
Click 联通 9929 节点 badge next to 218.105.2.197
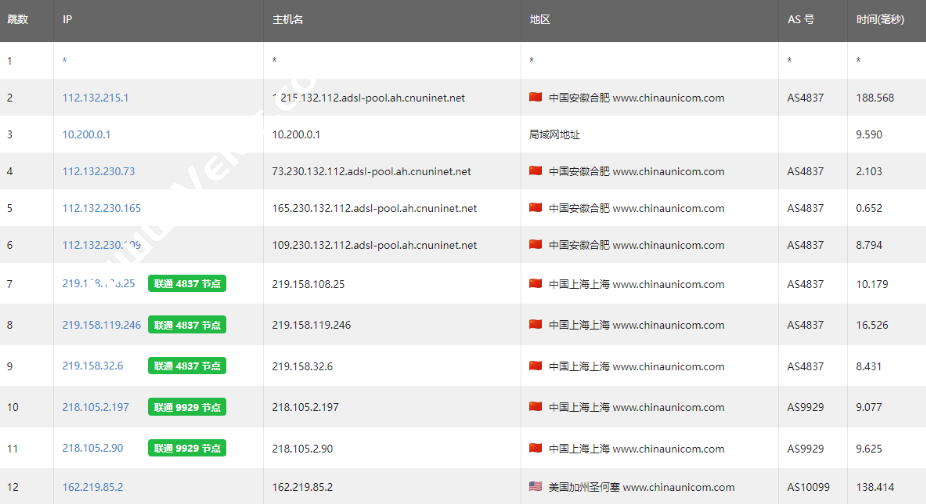pos(187,407)
